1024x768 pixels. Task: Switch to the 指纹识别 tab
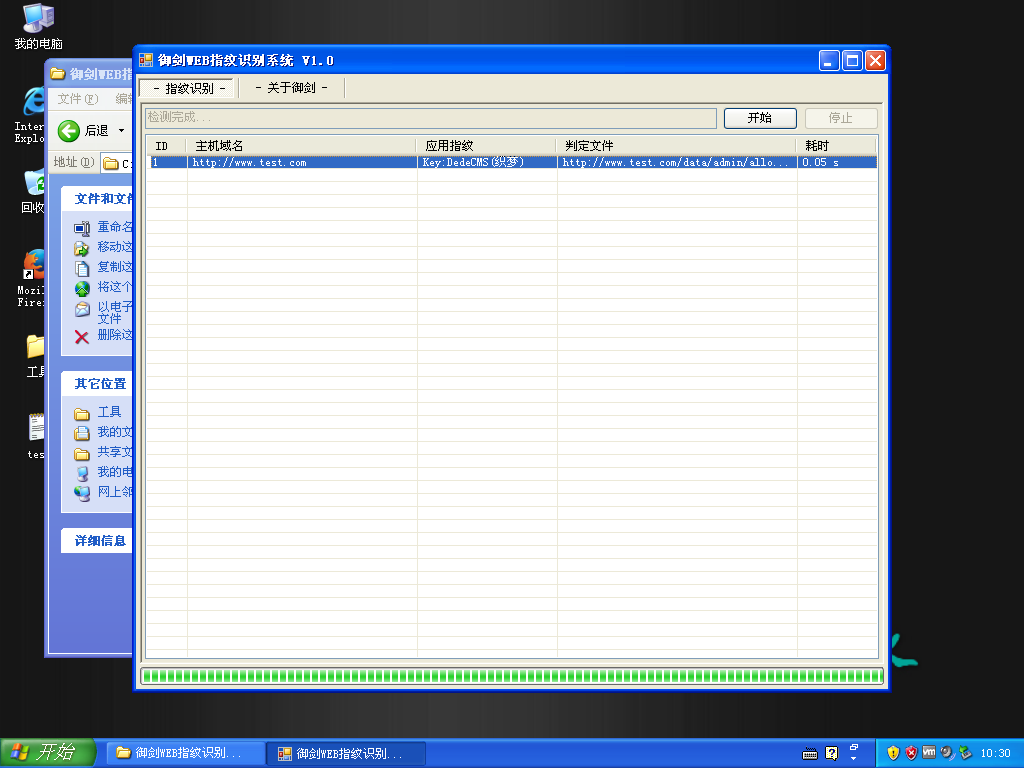(189, 88)
